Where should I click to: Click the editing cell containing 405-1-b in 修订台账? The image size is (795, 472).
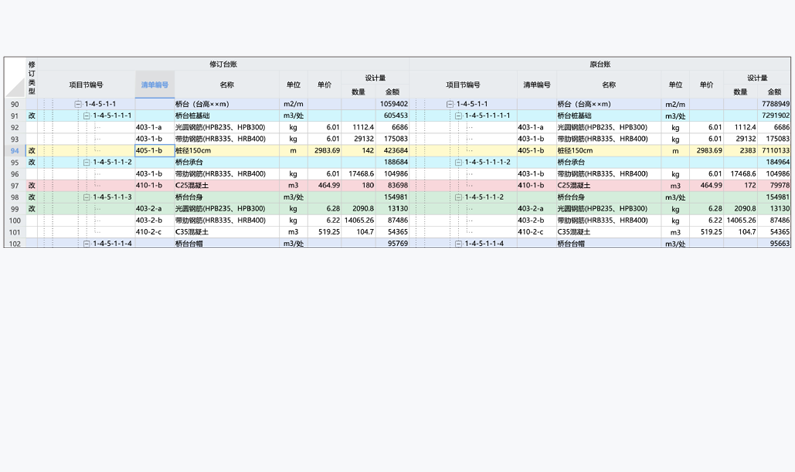[x=154, y=151]
